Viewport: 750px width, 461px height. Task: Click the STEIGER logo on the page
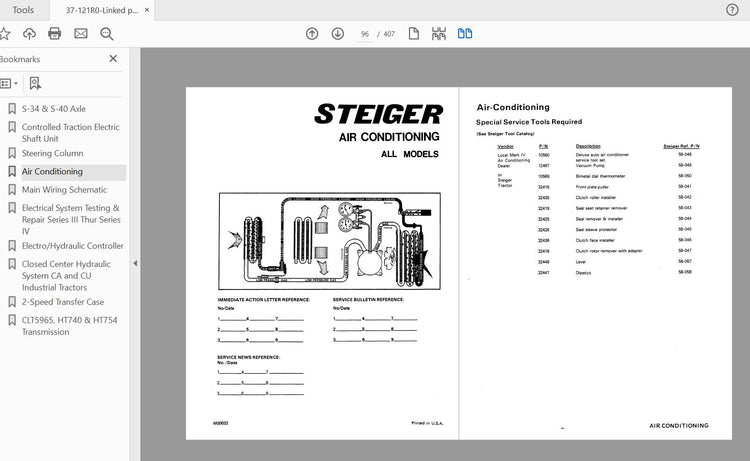click(379, 114)
